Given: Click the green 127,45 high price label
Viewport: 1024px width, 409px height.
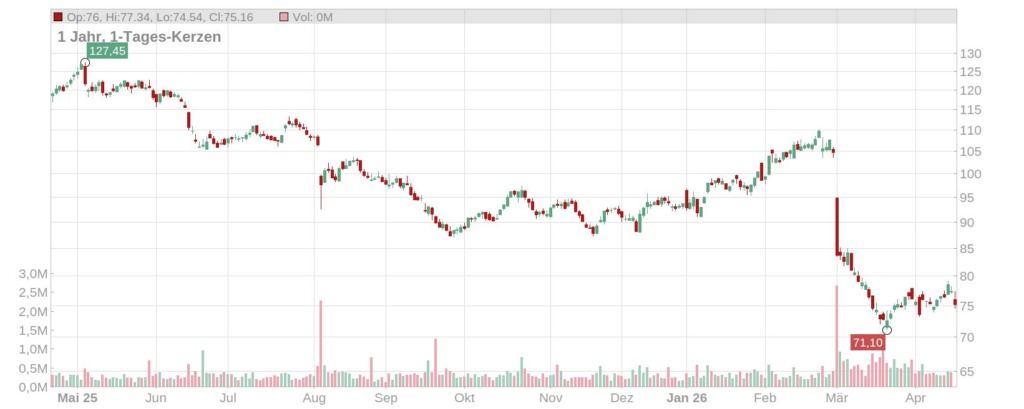Looking at the screenshot, I should click(x=107, y=50).
